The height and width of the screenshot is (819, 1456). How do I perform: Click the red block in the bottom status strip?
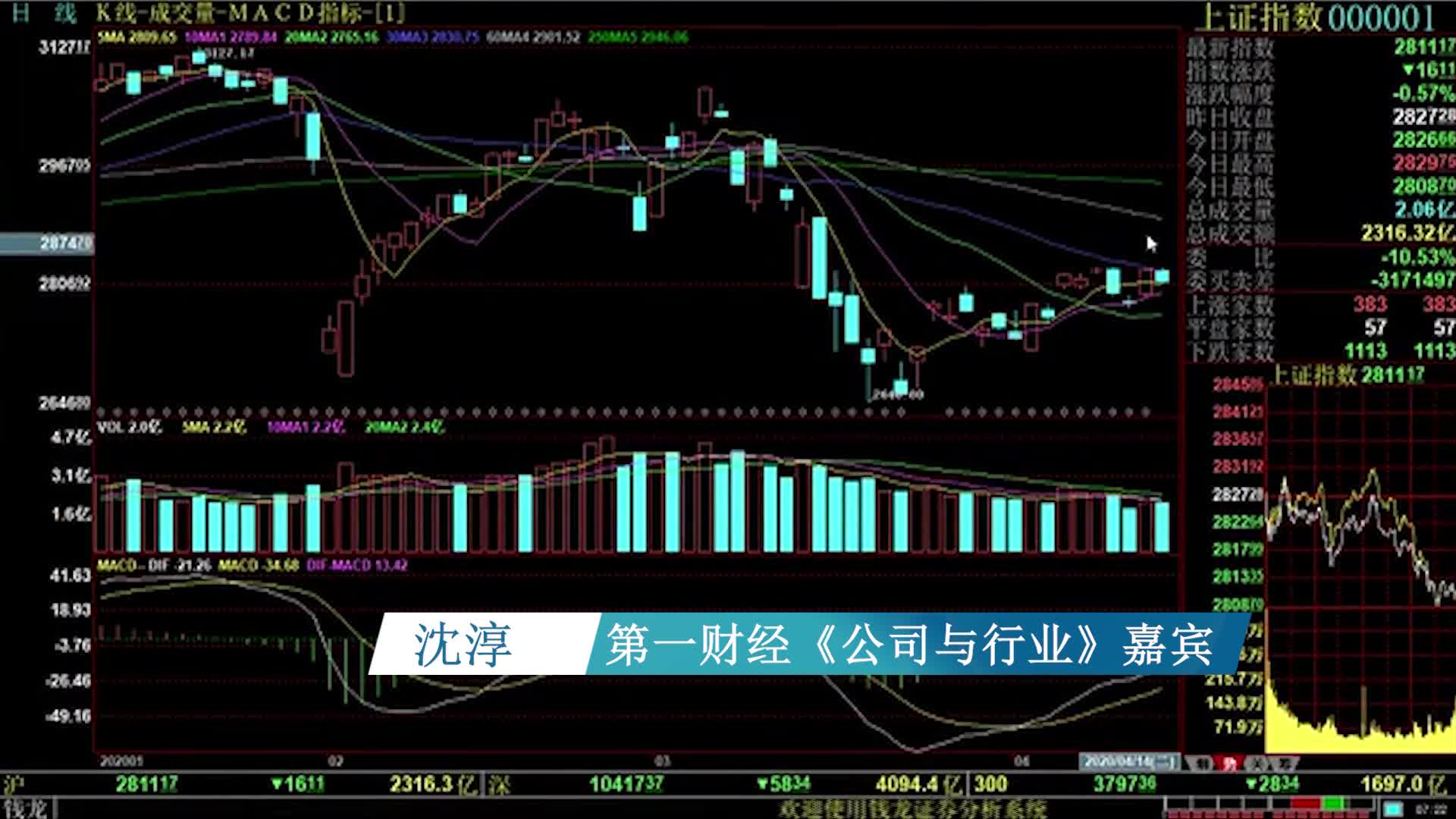(1305, 804)
